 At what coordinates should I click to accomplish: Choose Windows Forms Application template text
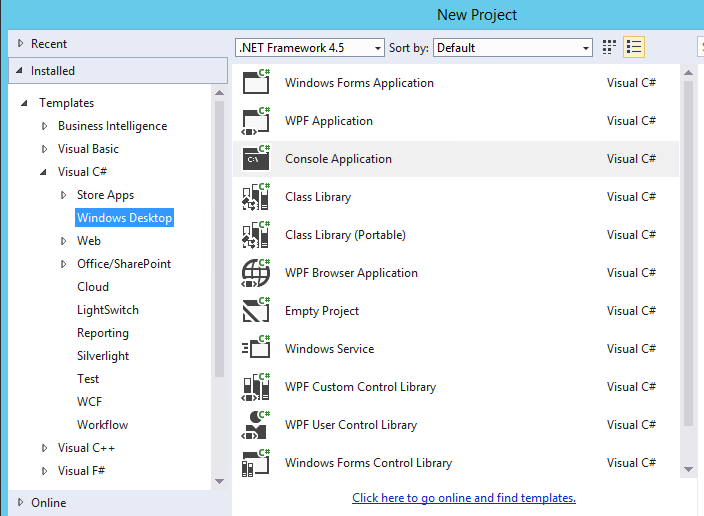(x=359, y=83)
